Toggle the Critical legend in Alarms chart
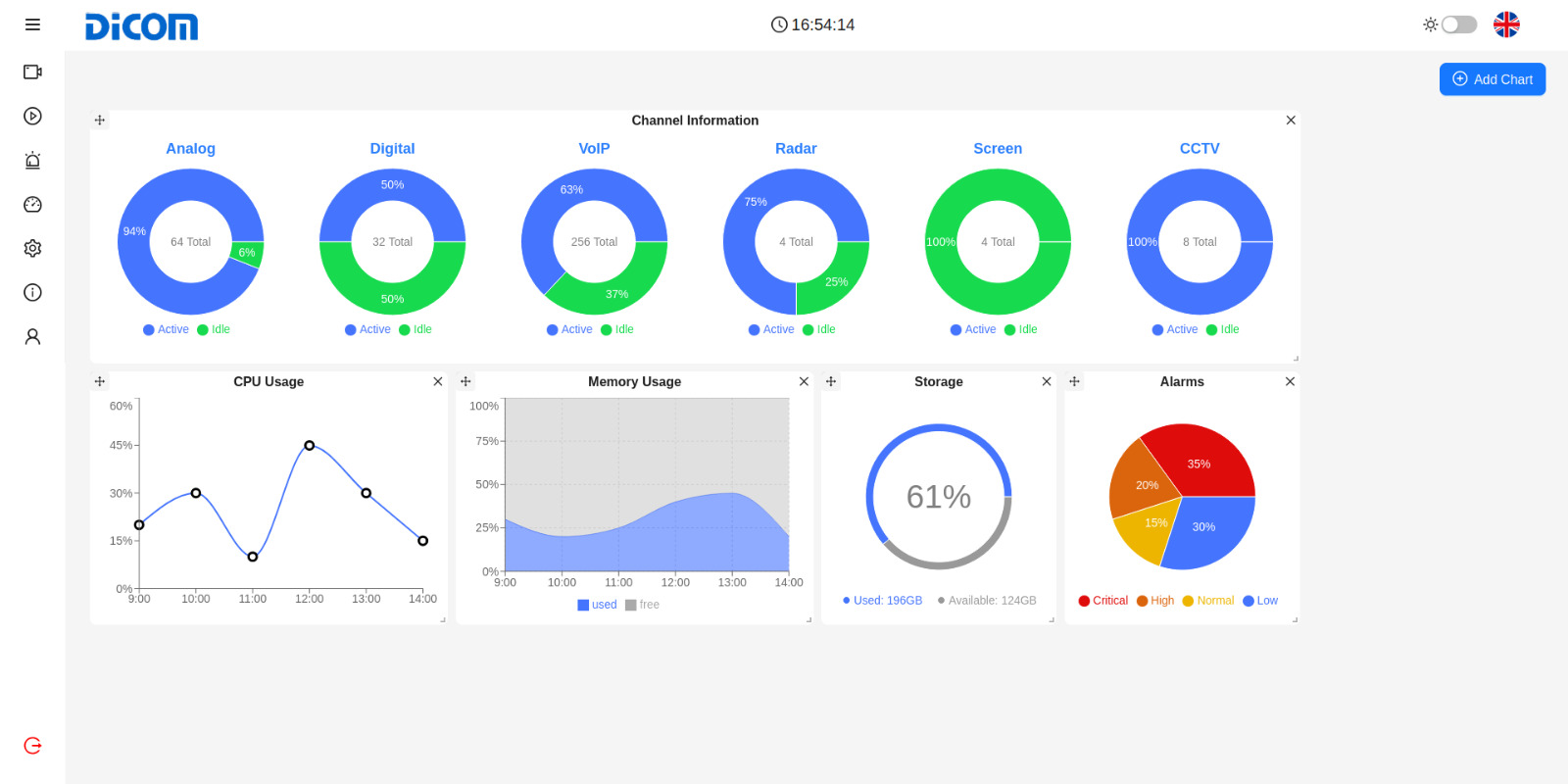 point(1102,601)
